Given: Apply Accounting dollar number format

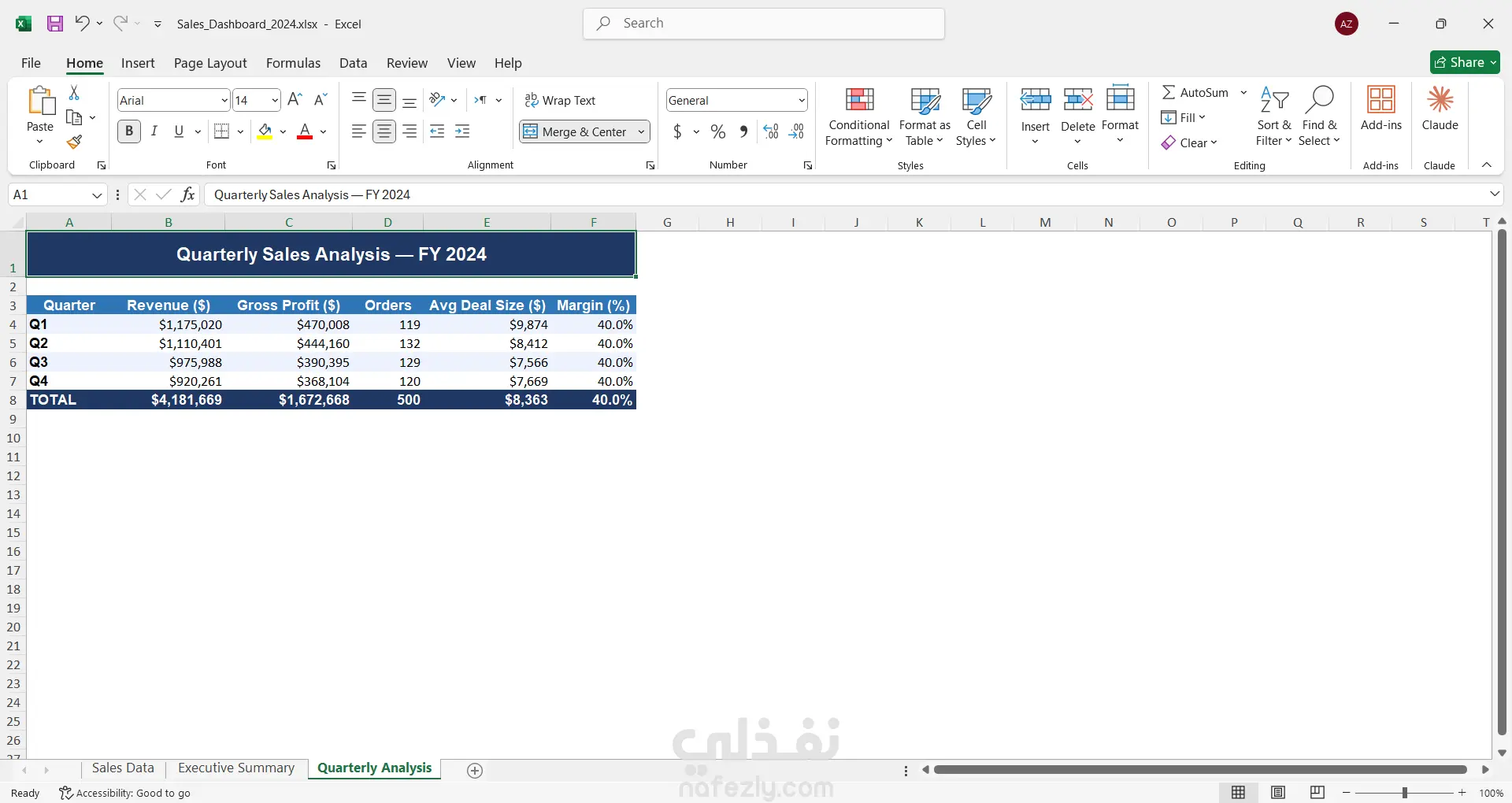Looking at the screenshot, I should (x=677, y=131).
